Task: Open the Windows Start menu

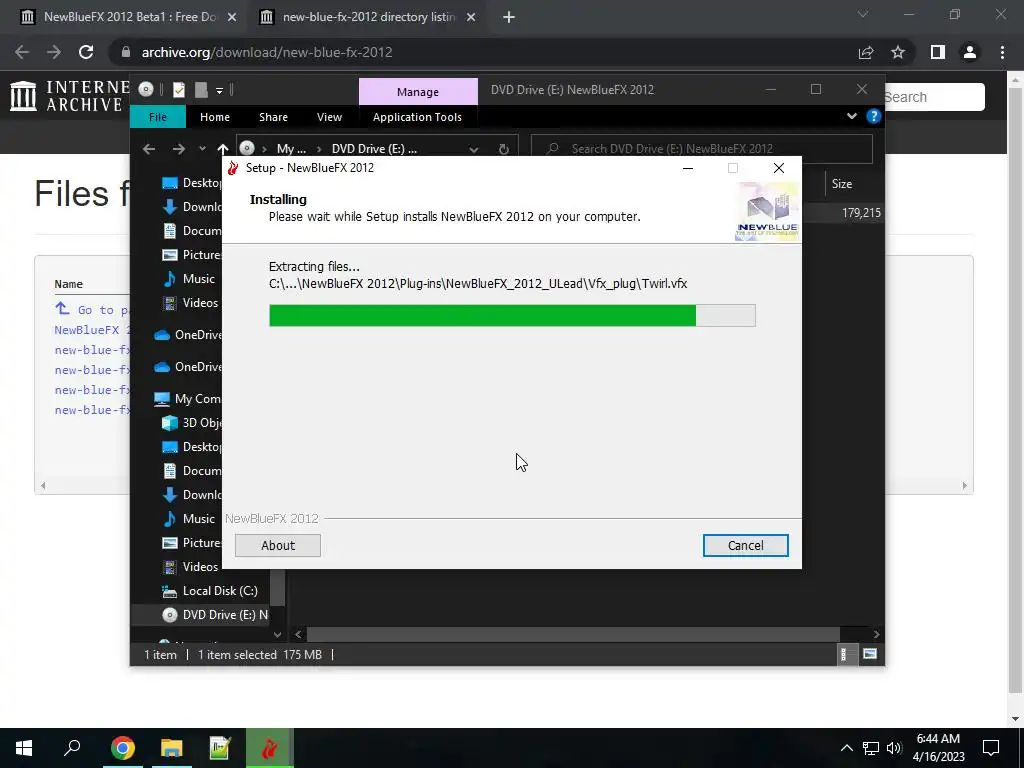Action: 24,748
